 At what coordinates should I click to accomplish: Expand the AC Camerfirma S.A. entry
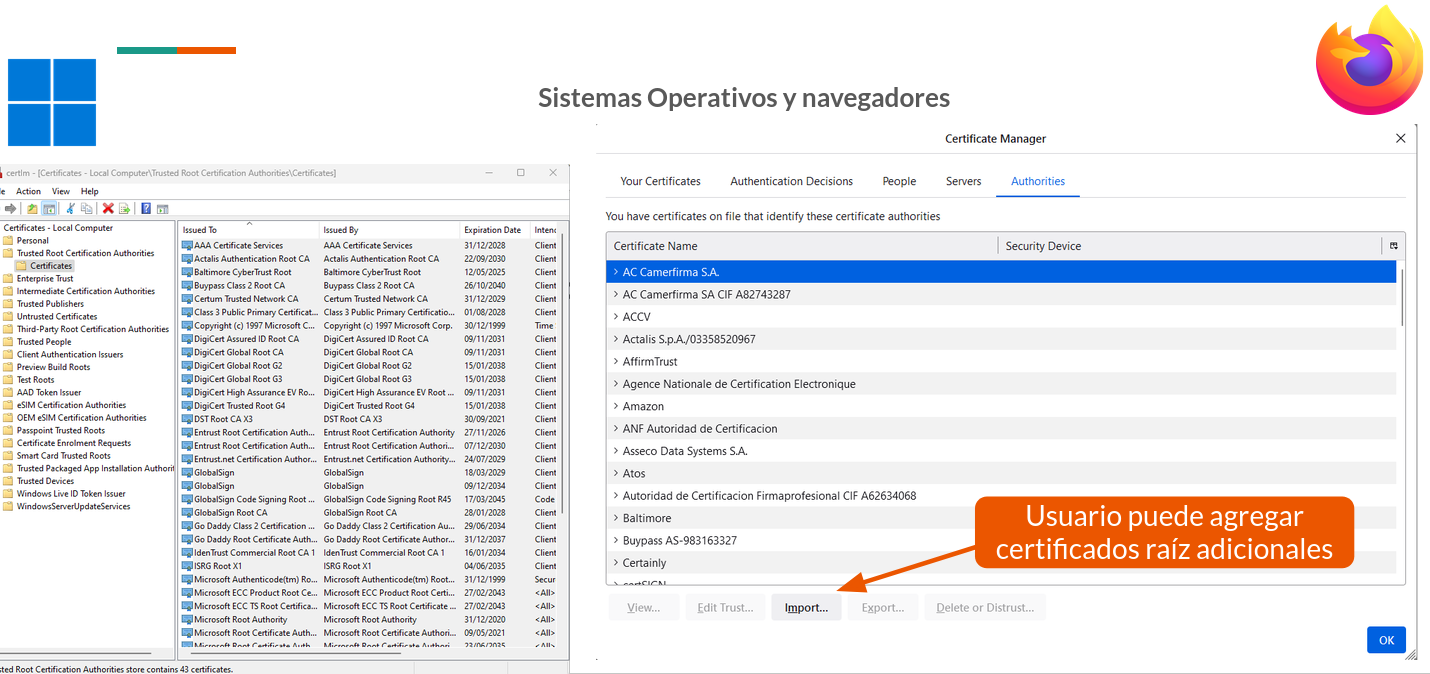click(x=616, y=272)
